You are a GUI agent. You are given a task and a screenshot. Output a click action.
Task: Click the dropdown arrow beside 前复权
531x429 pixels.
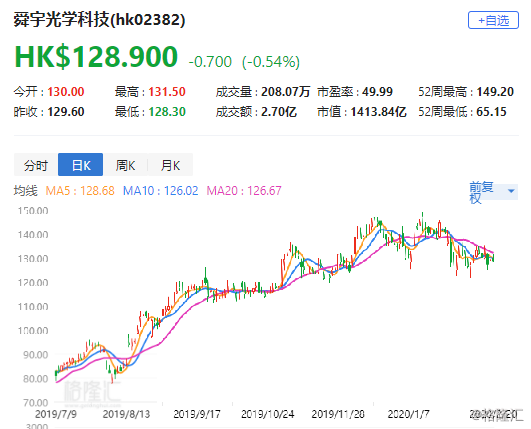pyautogui.click(x=511, y=191)
